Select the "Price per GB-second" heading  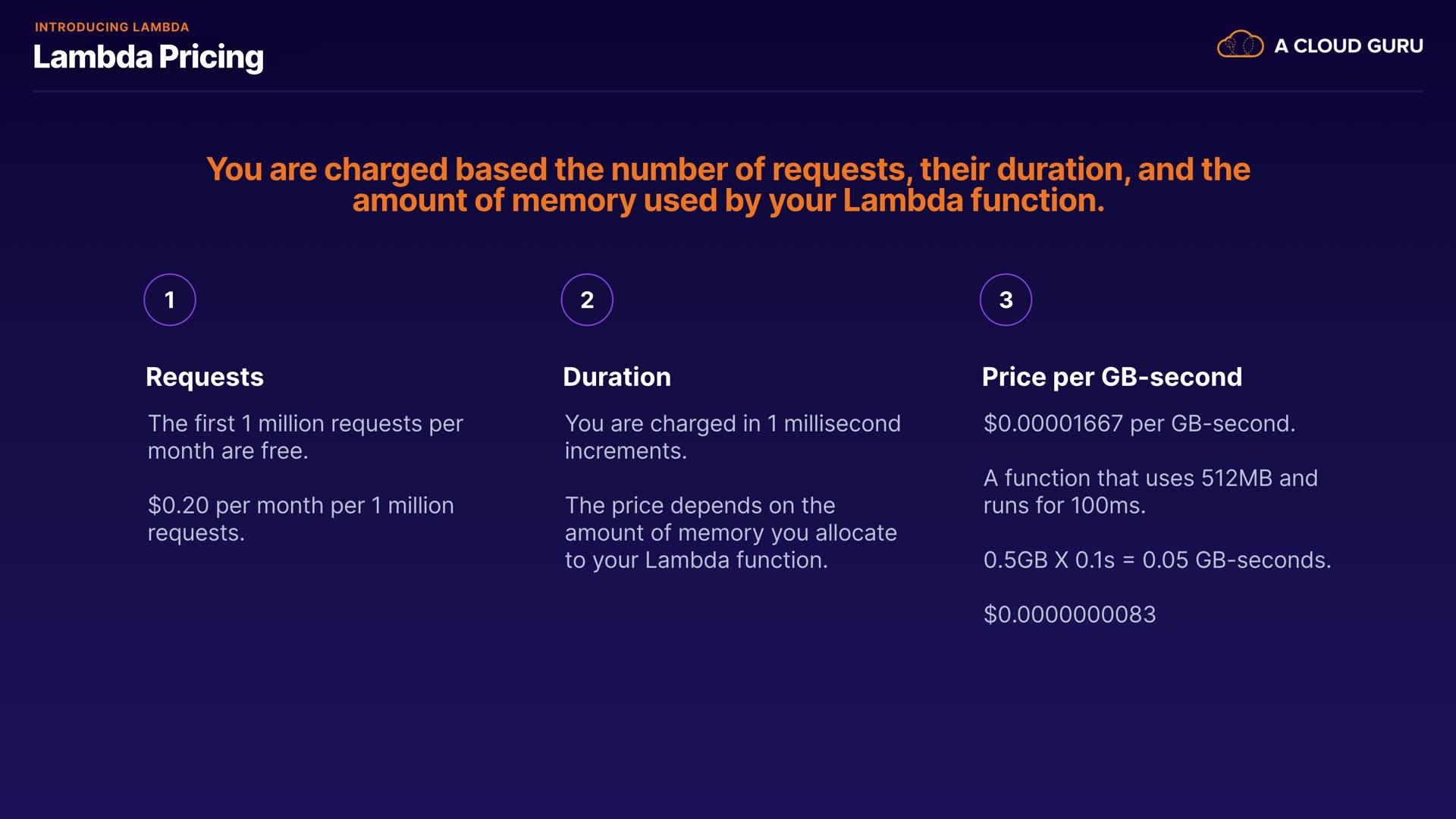click(1112, 377)
